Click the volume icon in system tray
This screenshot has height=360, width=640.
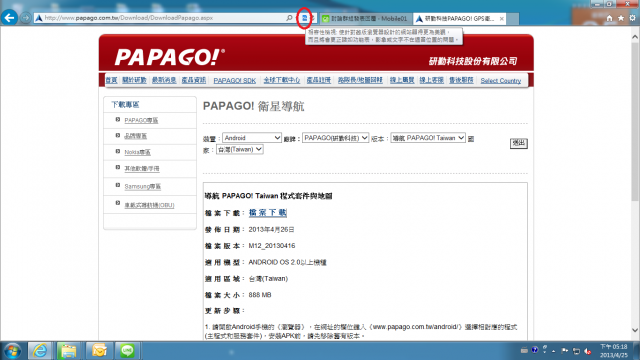pos(588,351)
